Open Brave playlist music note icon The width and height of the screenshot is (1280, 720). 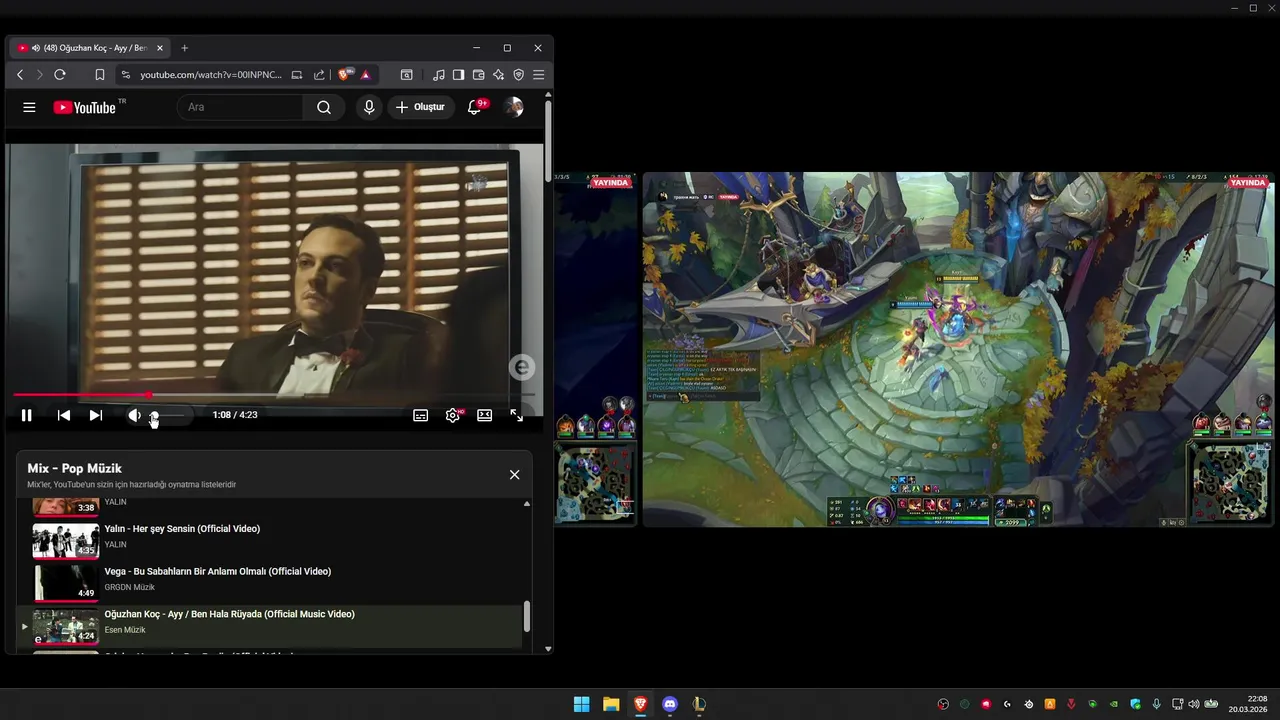click(439, 75)
